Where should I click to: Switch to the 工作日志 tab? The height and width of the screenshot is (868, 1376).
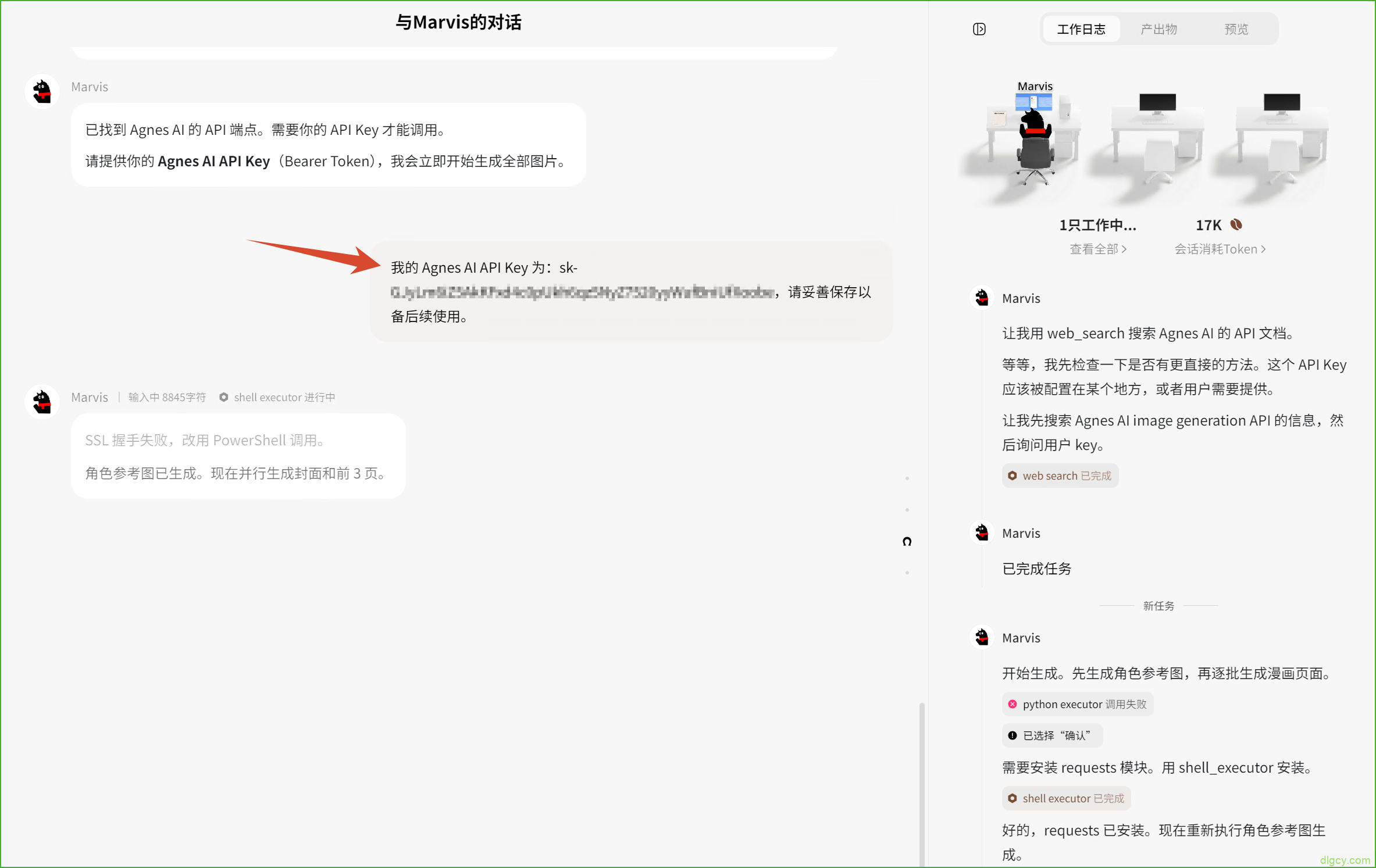(1081, 29)
